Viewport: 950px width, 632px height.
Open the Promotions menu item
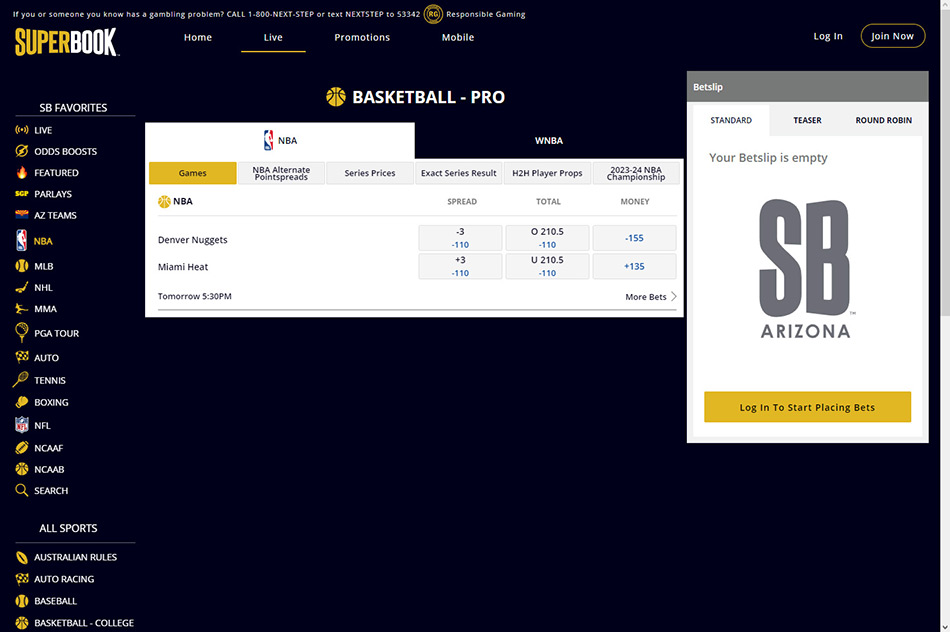click(362, 37)
